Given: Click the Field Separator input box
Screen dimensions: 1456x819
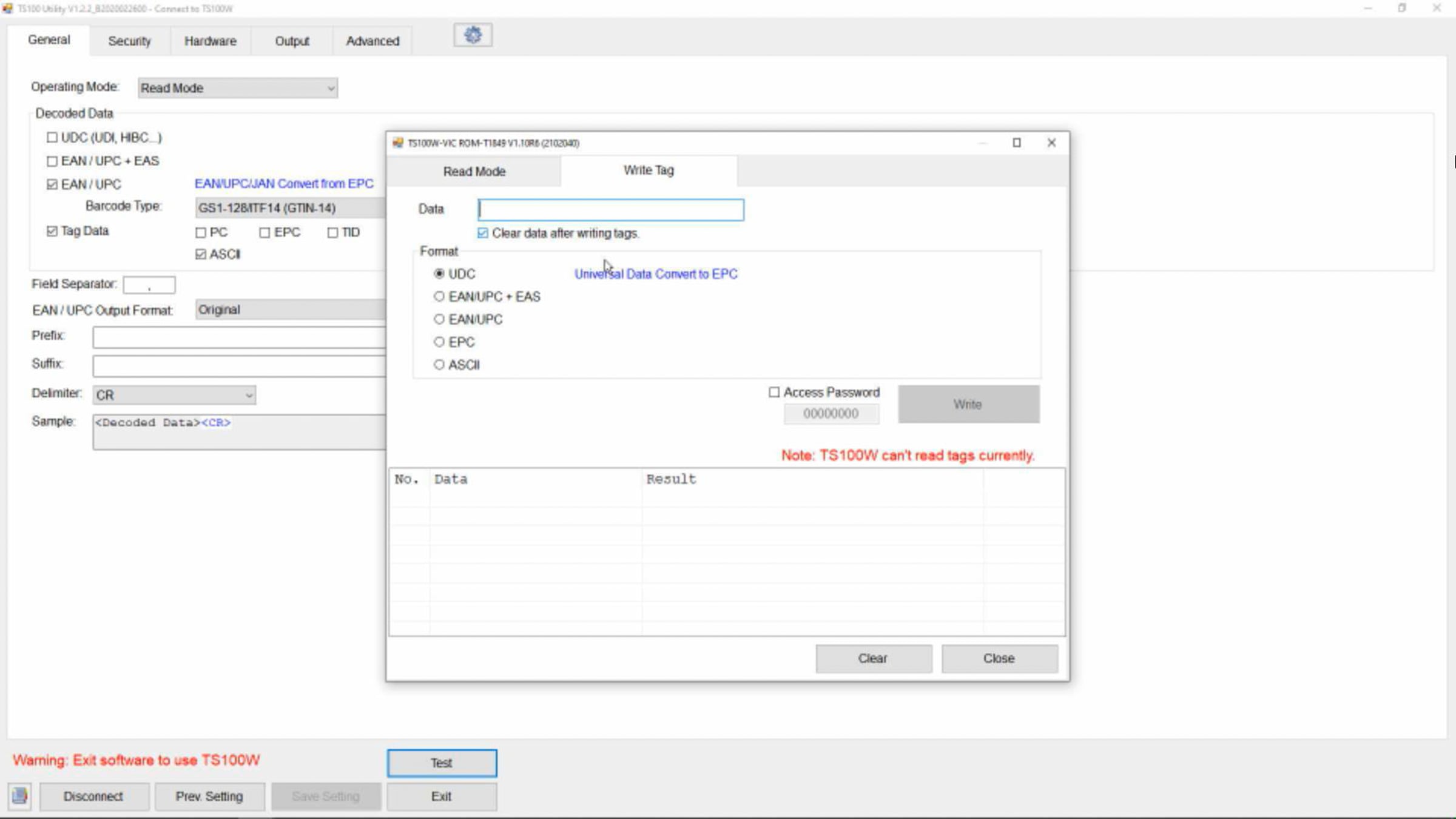Looking at the screenshot, I should (149, 285).
